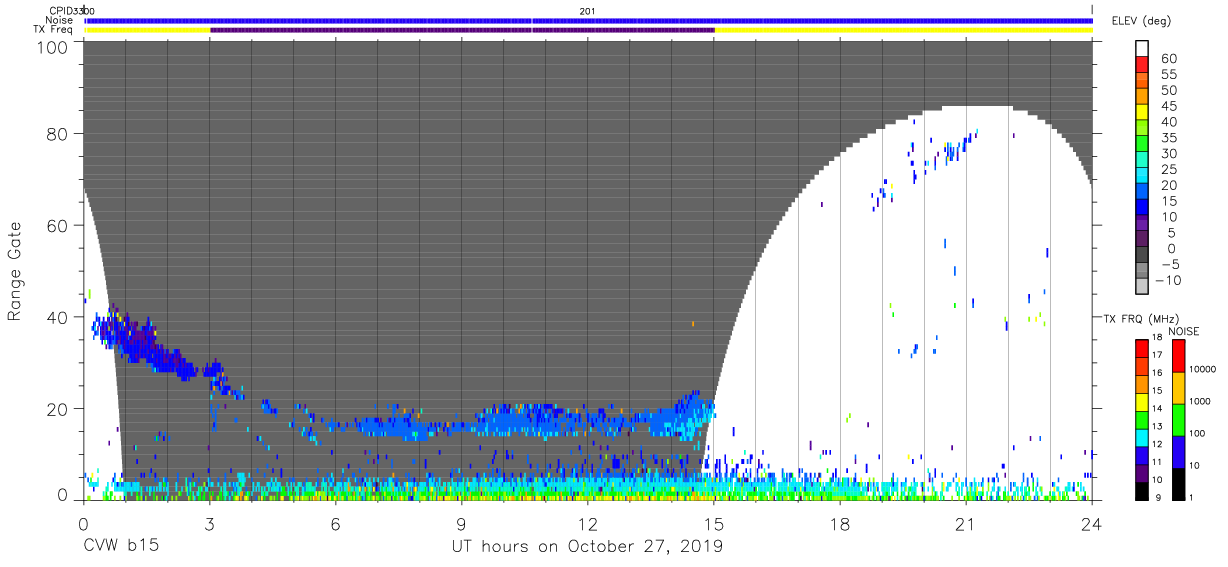Viewport: 1228px width, 567px height.
Task: Pick the green NOISE swatch between 100 and 1000
Action: pyautogui.click(x=1177, y=419)
